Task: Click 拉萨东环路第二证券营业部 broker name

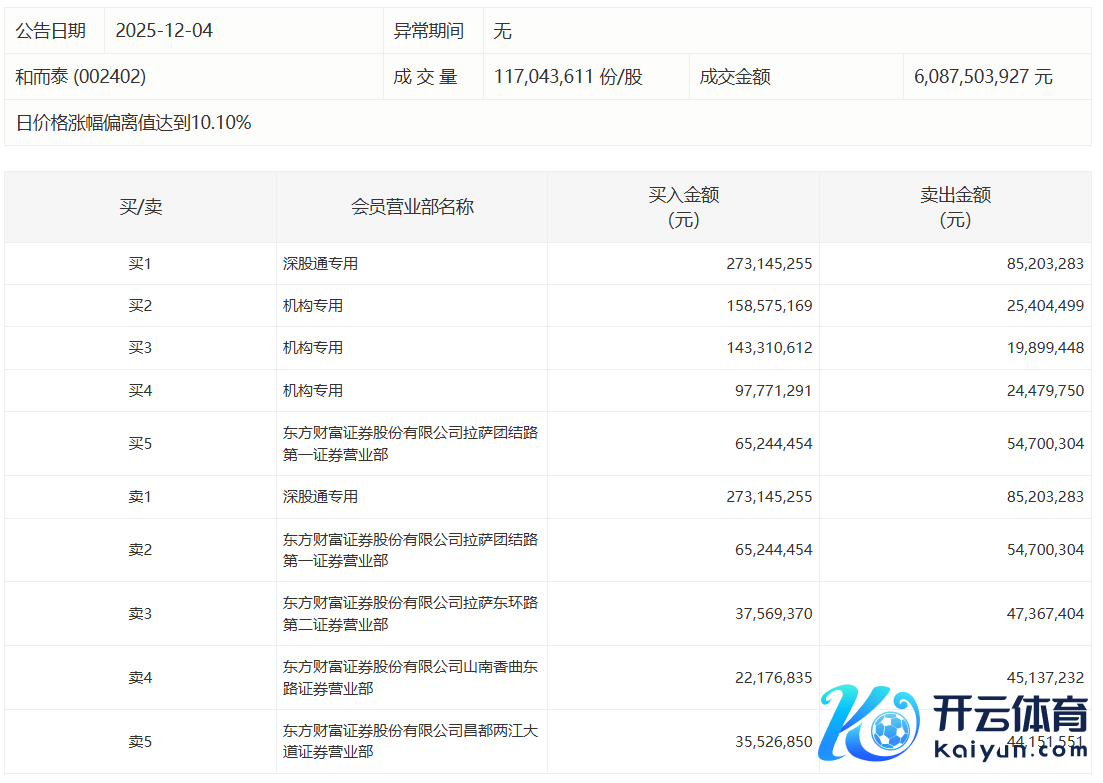Action: pos(410,613)
